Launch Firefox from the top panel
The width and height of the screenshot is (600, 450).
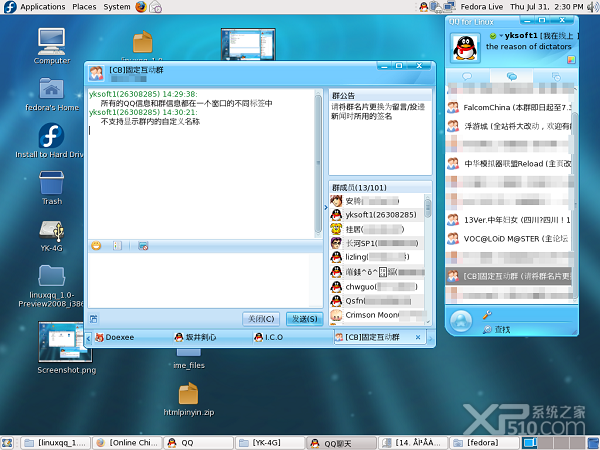coord(141,7)
